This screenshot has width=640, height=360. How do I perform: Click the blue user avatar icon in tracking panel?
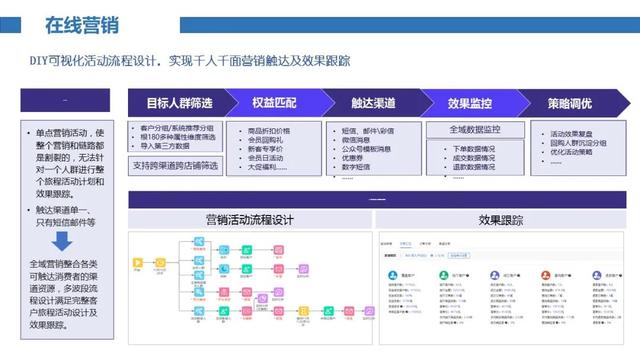(x=393, y=275)
